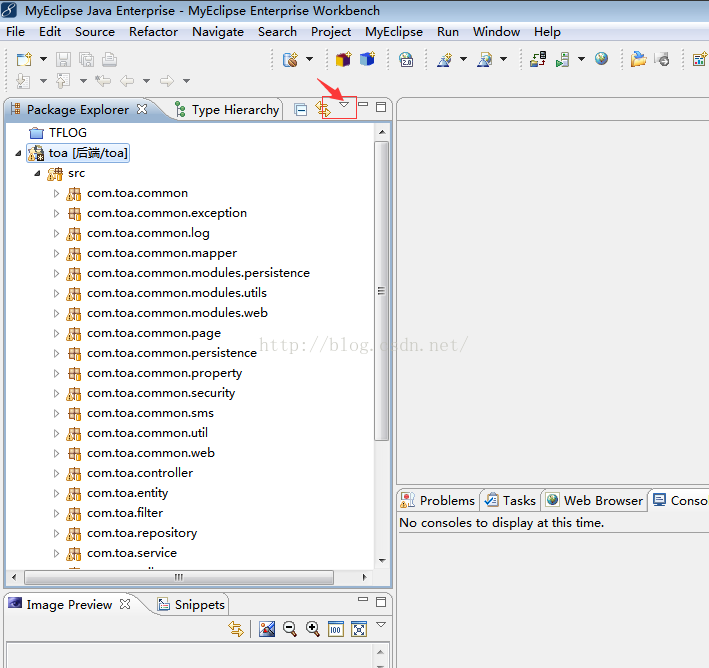Screen dimensions: 709x668
Task: Open the Refactor menu
Action: click(x=153, y=32)
